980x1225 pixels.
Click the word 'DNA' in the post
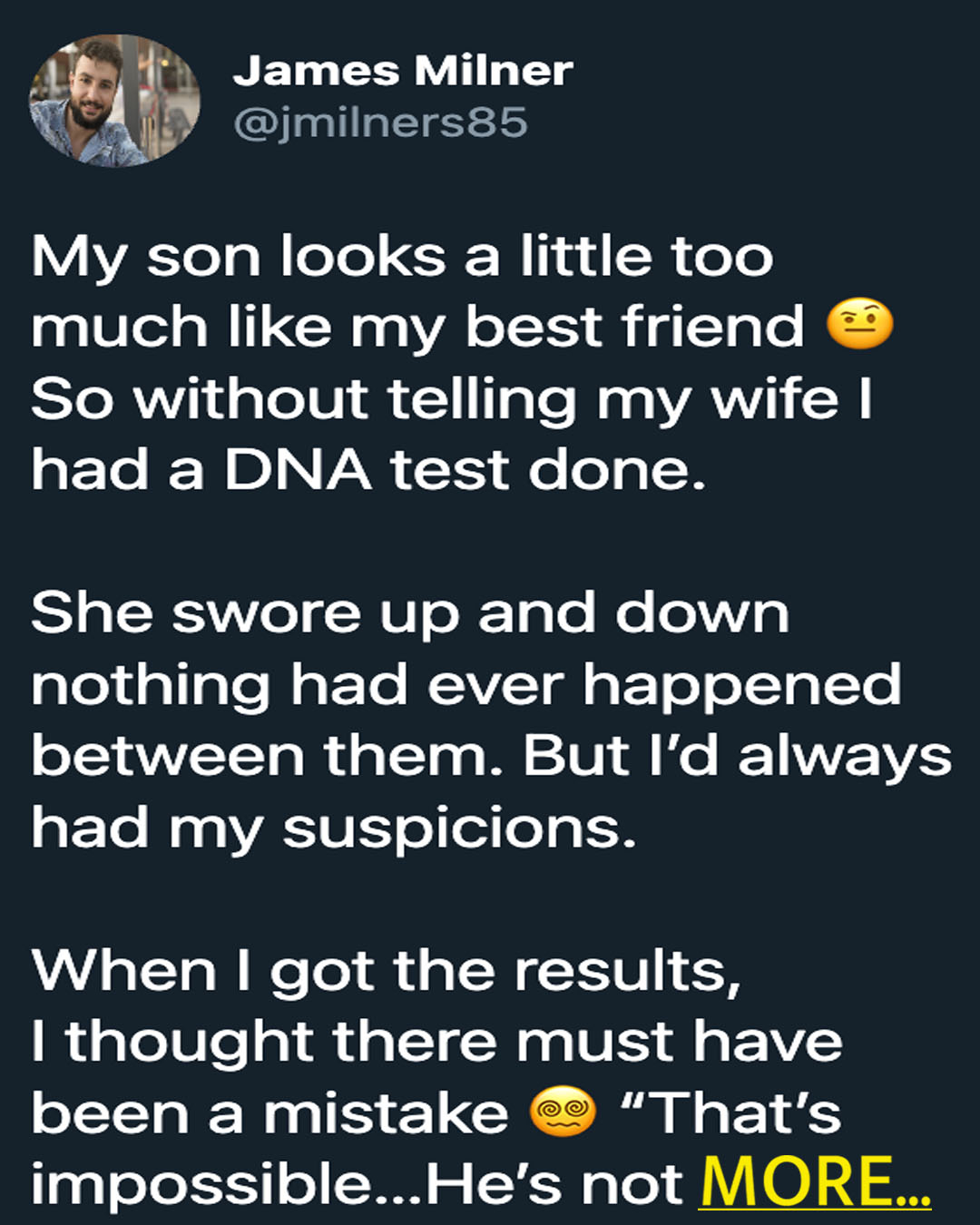click(298, 470)
